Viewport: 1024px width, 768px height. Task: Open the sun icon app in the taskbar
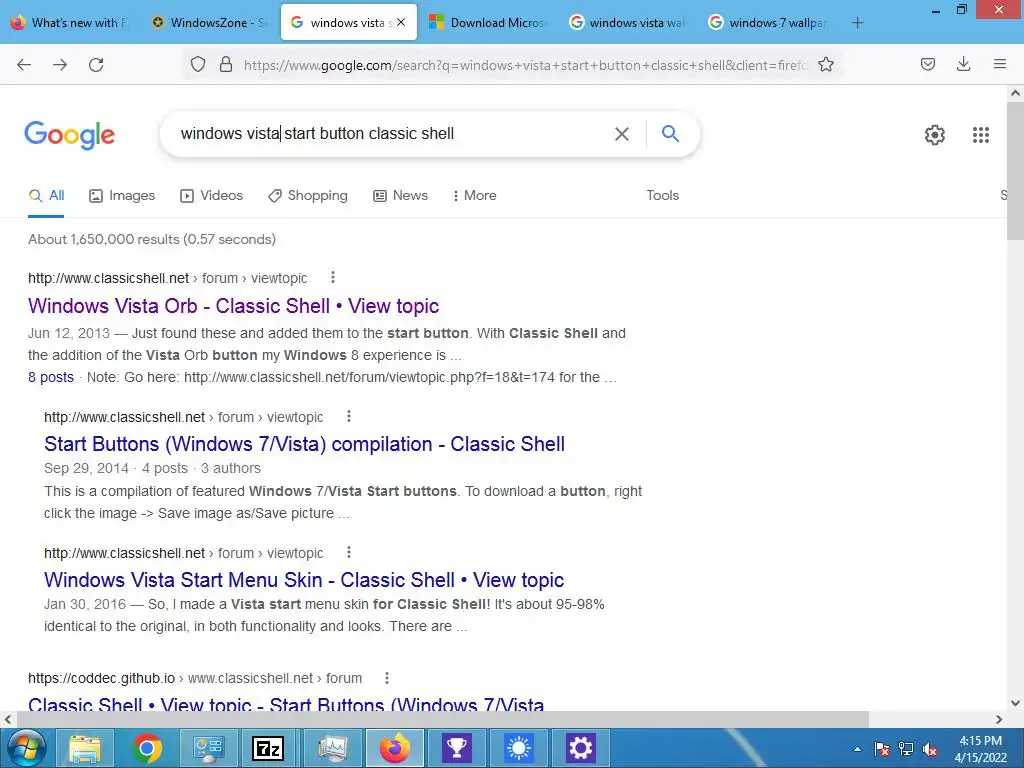[519, 748]
